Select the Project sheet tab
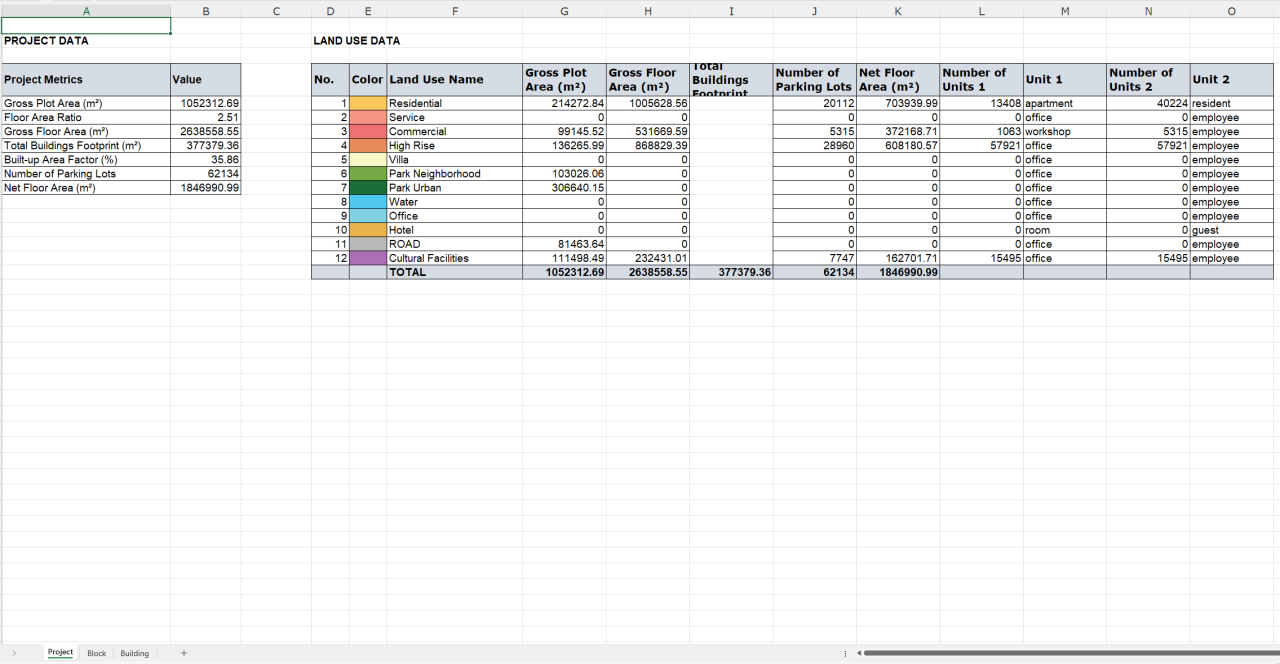 pyautogui.click(x=60, y=653)
